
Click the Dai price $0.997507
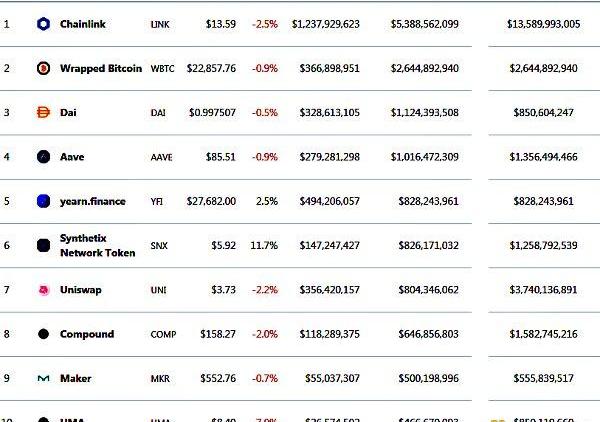212,113
